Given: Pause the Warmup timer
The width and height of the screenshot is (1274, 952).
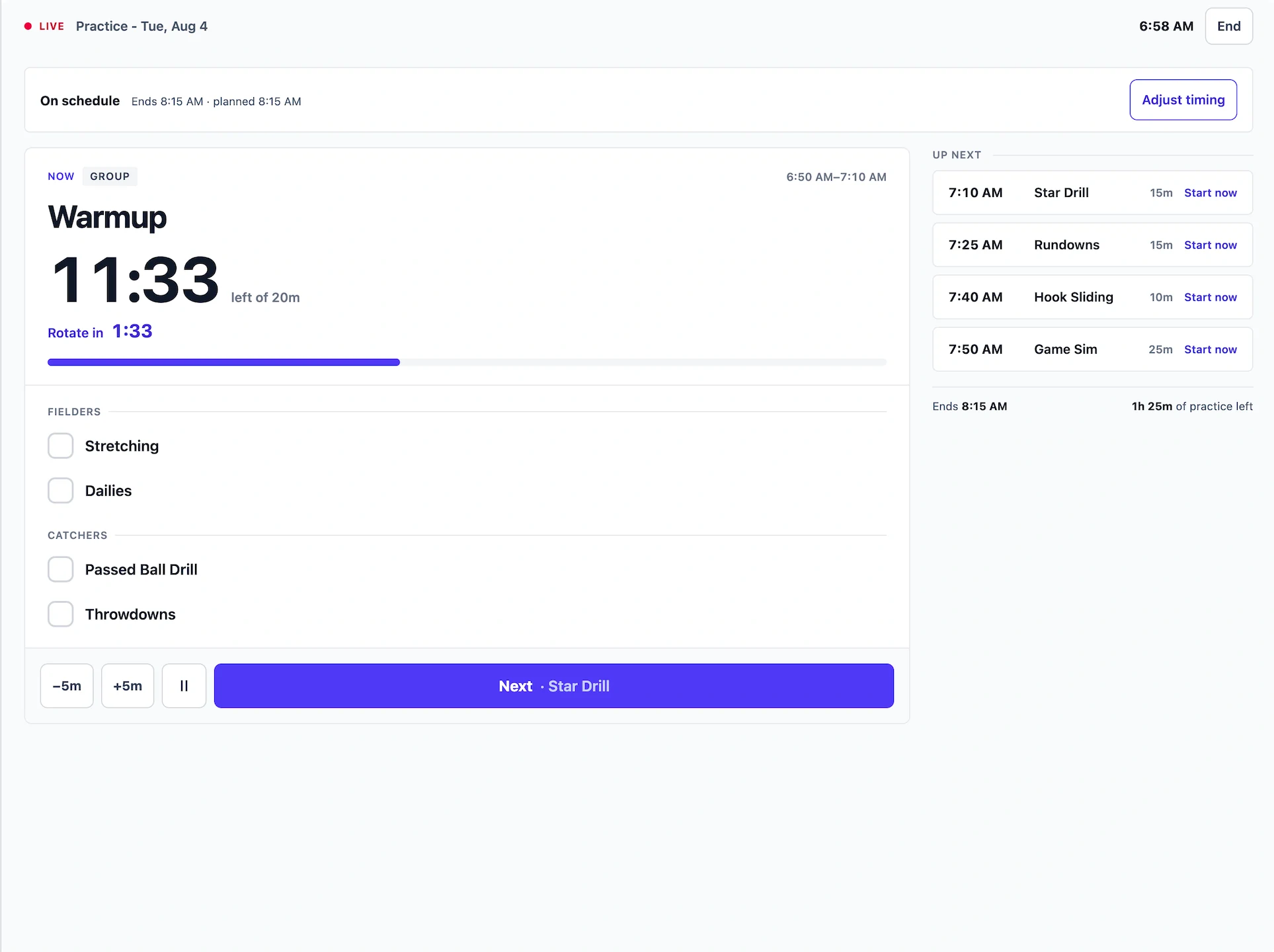Looking at the screenshot, I should pos(184,686).
